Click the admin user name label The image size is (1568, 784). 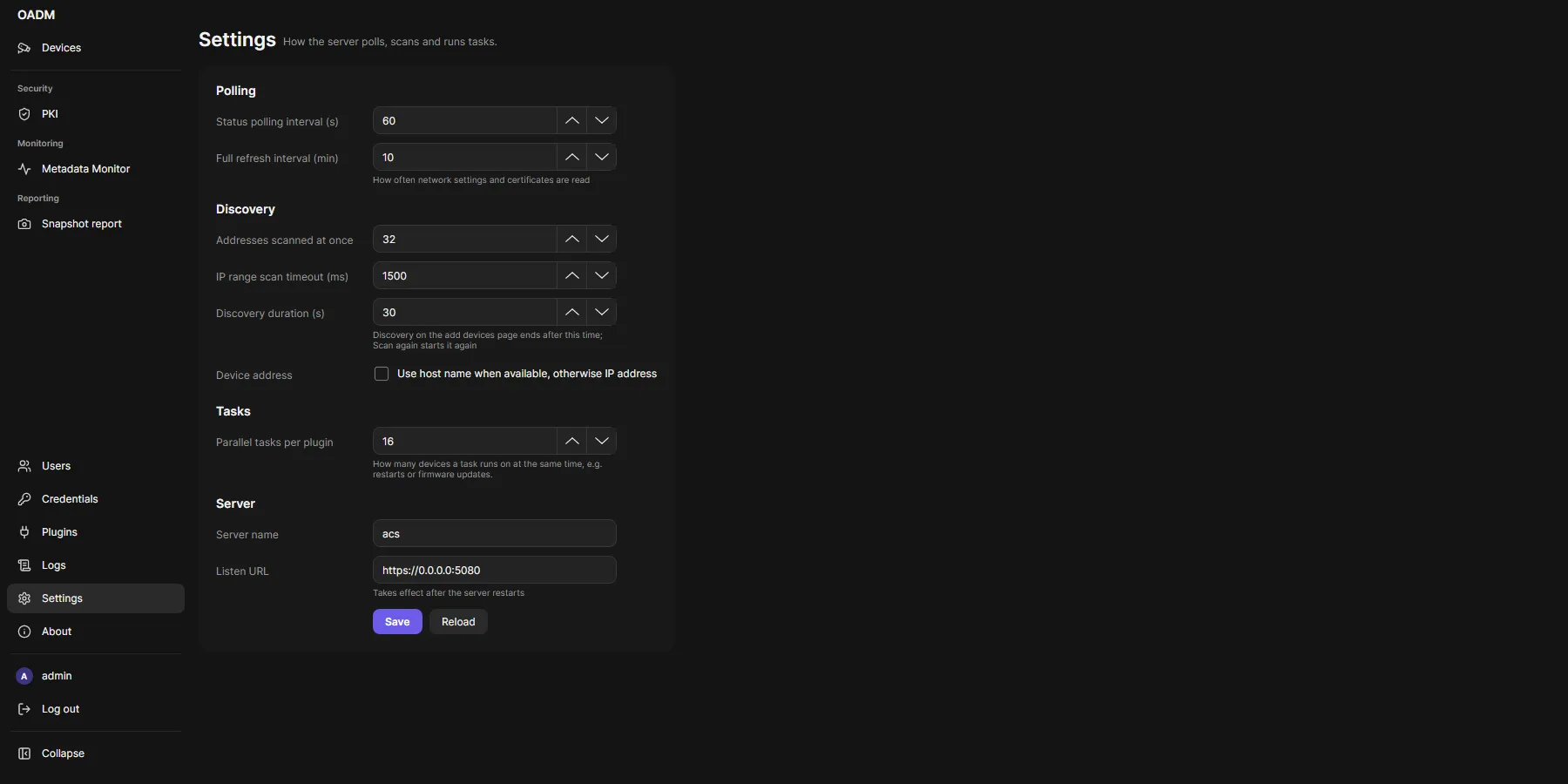57,676
